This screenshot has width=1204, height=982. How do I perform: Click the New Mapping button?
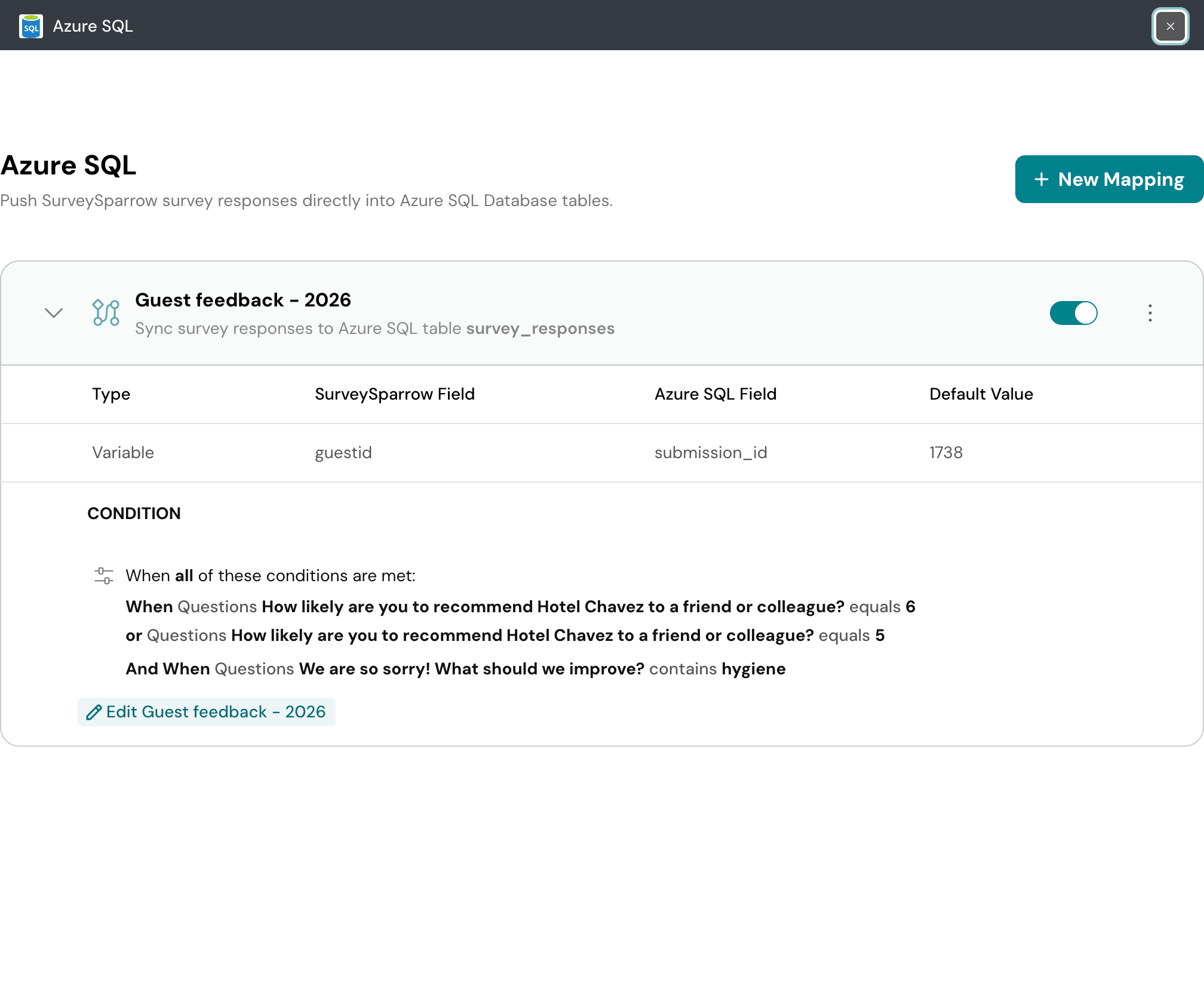click(1109, 179)
